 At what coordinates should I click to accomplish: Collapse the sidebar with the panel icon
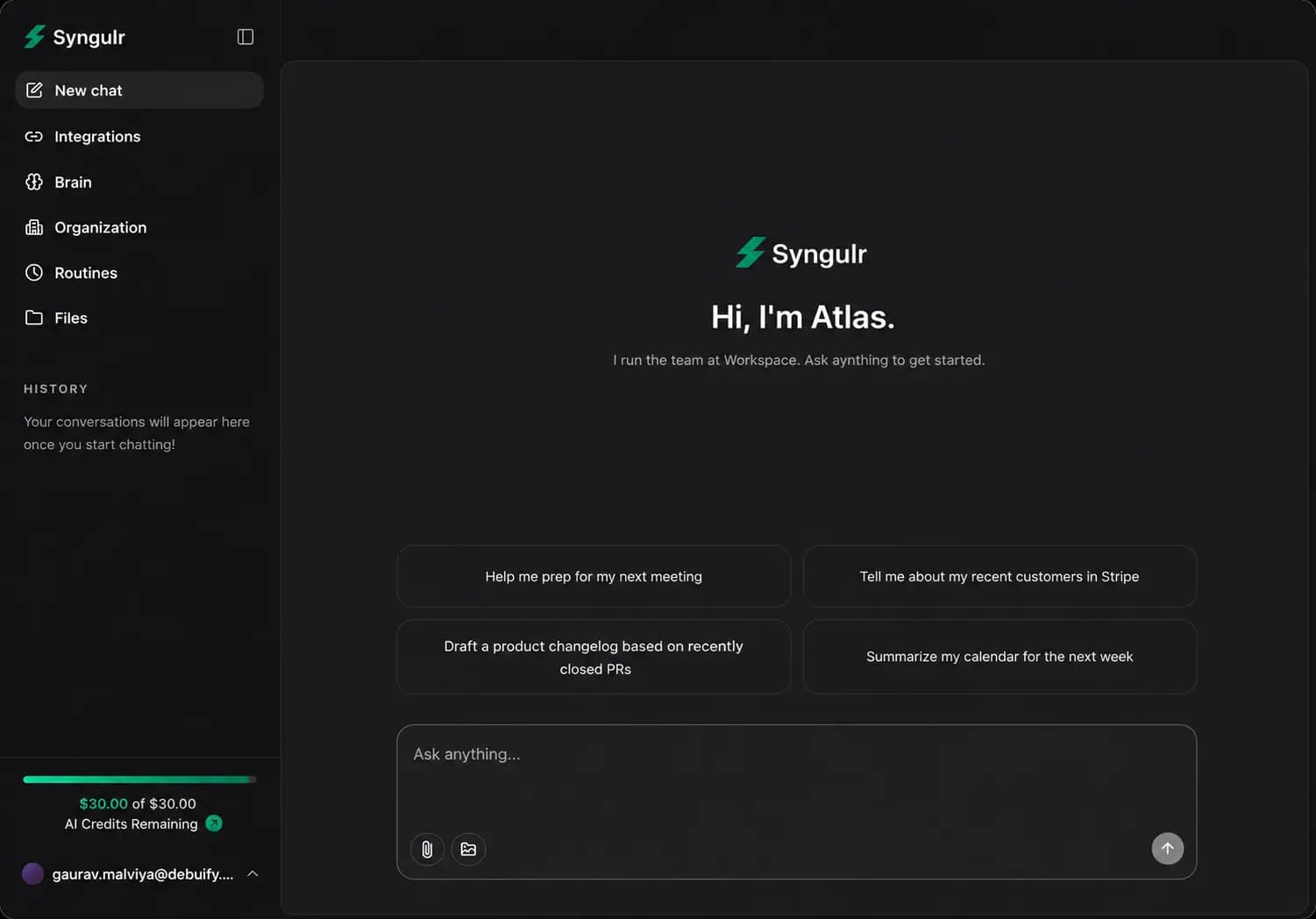pos(245,37)
